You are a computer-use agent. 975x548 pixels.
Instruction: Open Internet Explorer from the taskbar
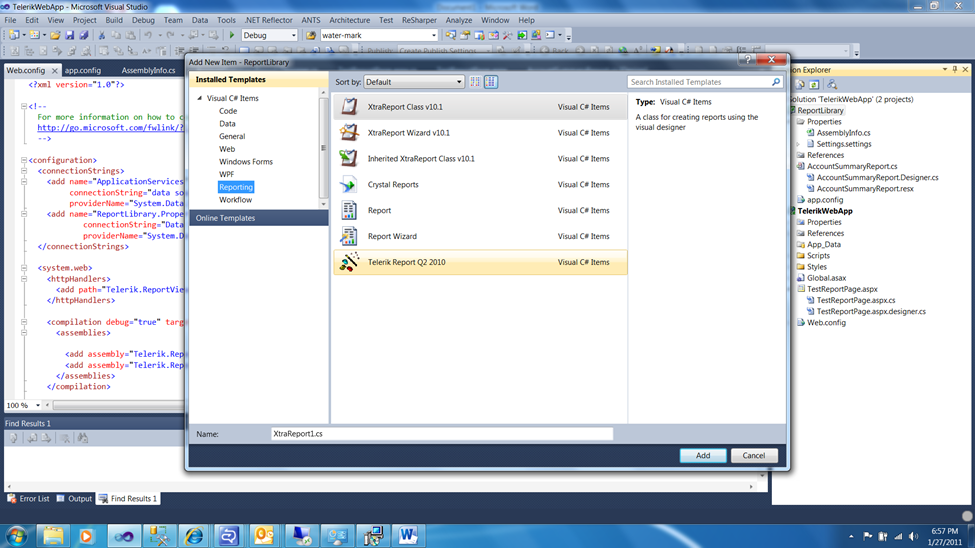click(x=194, y=536)
